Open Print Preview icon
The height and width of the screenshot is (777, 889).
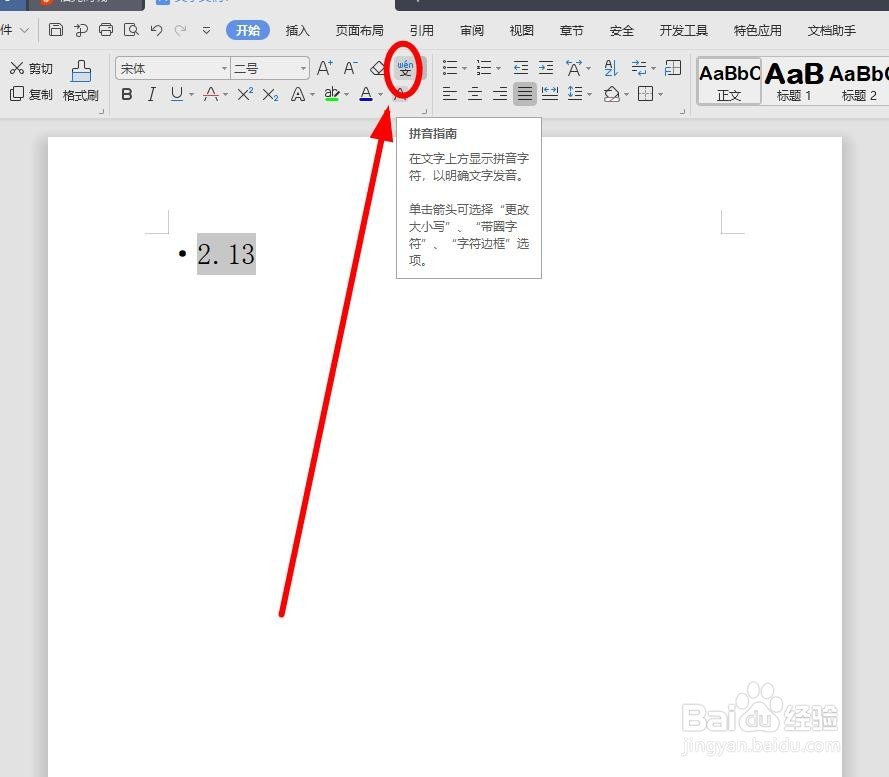[131, 29]
